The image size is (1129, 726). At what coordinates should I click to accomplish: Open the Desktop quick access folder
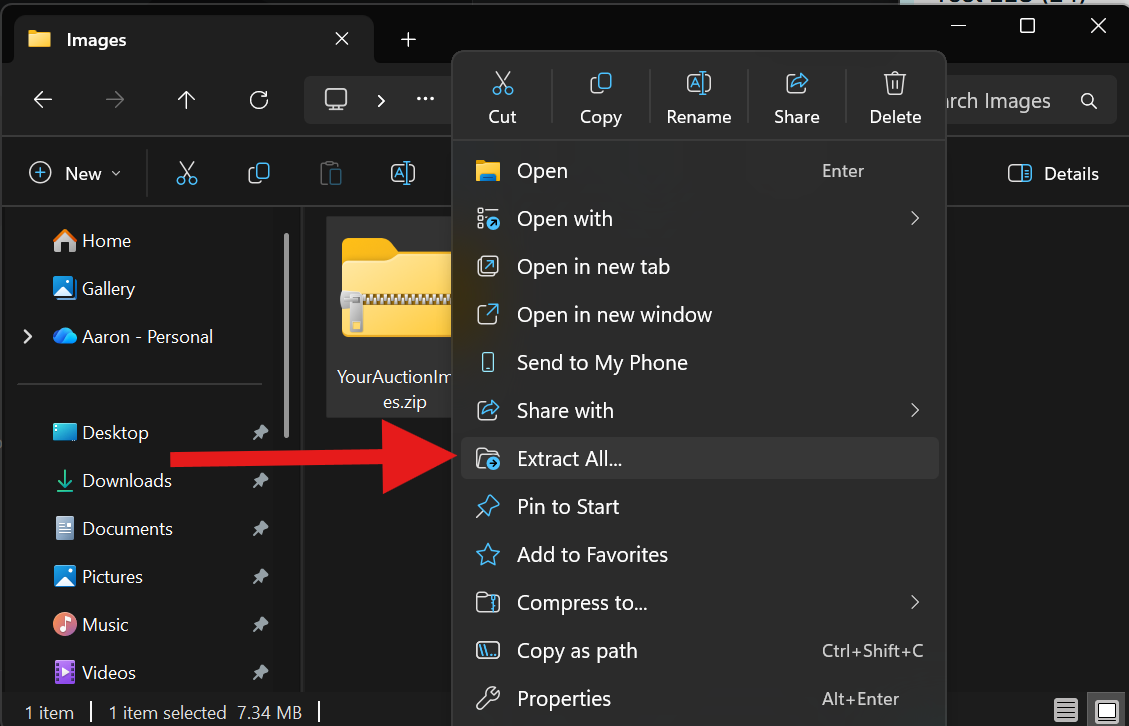tap(101, 432)
